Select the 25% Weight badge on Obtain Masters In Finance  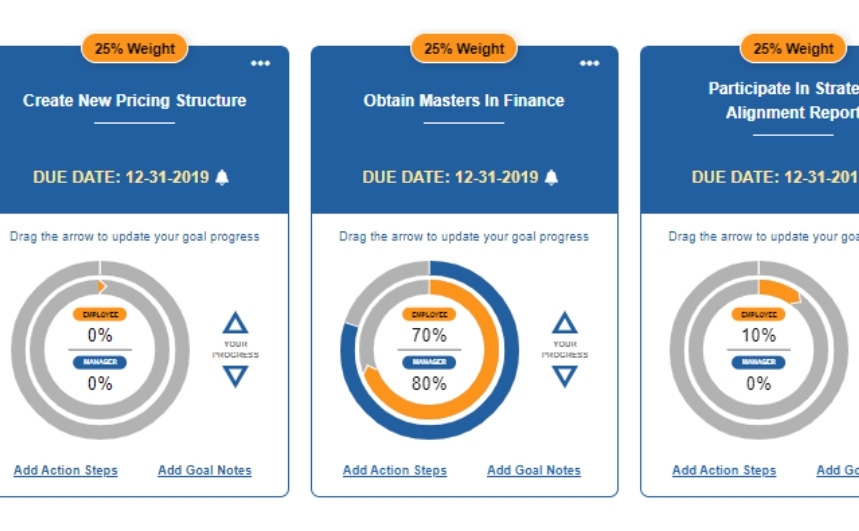click(464, 48)
